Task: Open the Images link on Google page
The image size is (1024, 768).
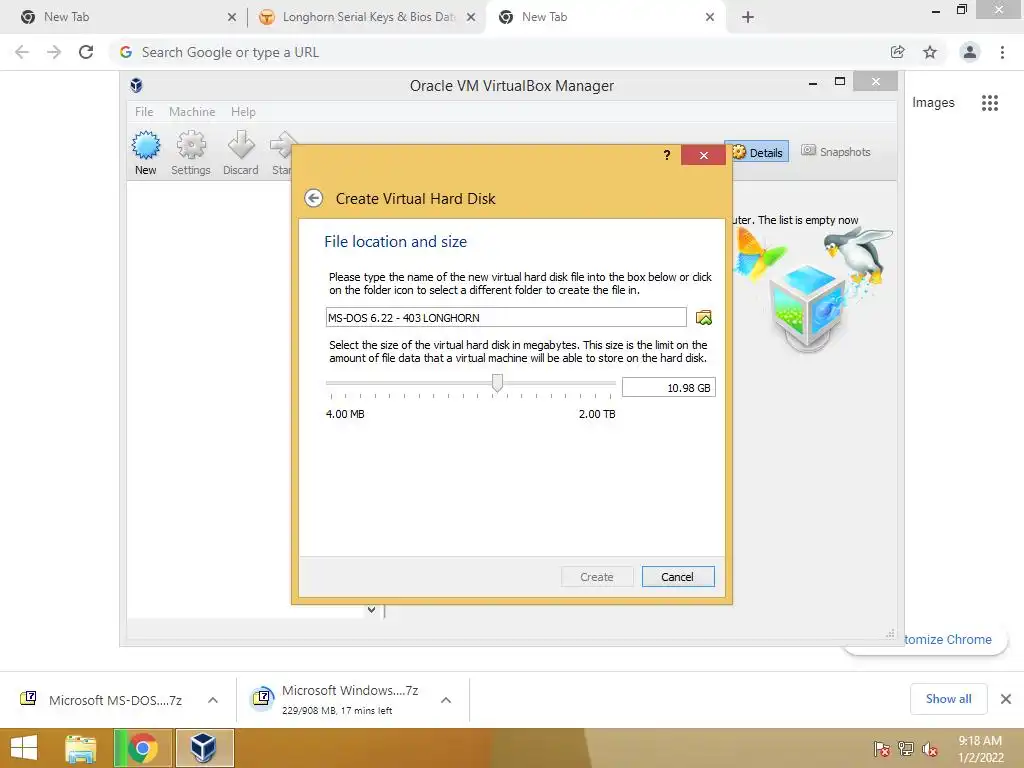Action: point(933,103)
